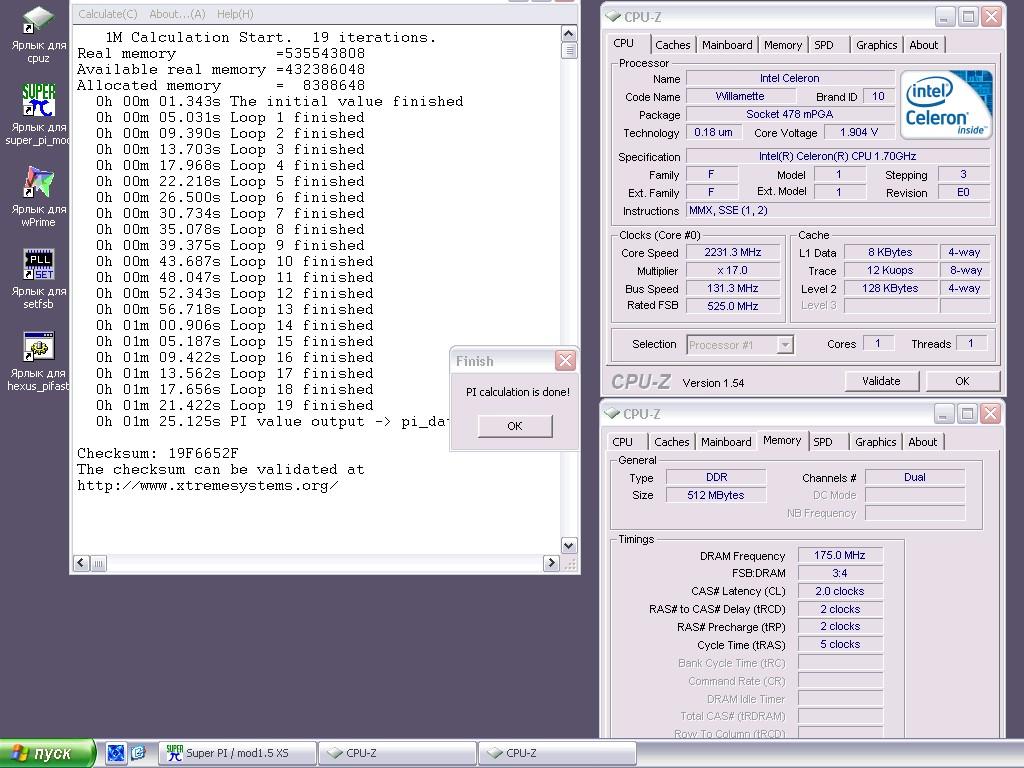Viewport: 1024px width, 768px height.
Task: Close the Finish dialog with X
Action: [565, 360]
